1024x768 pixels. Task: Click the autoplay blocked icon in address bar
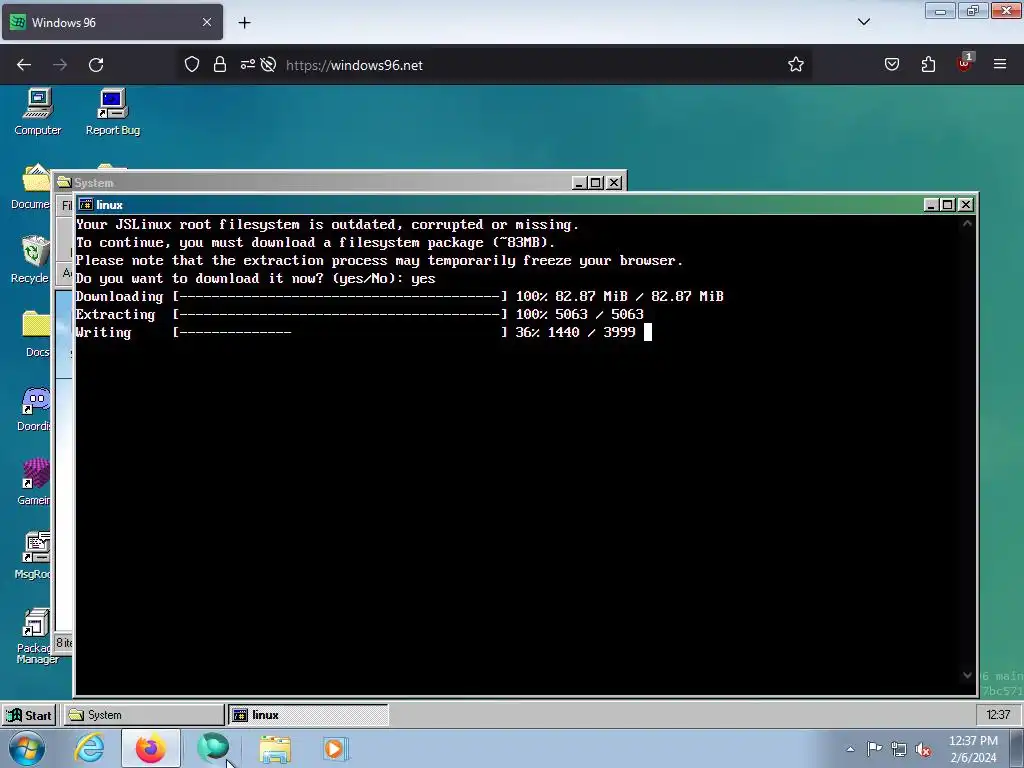pos(268,65)
